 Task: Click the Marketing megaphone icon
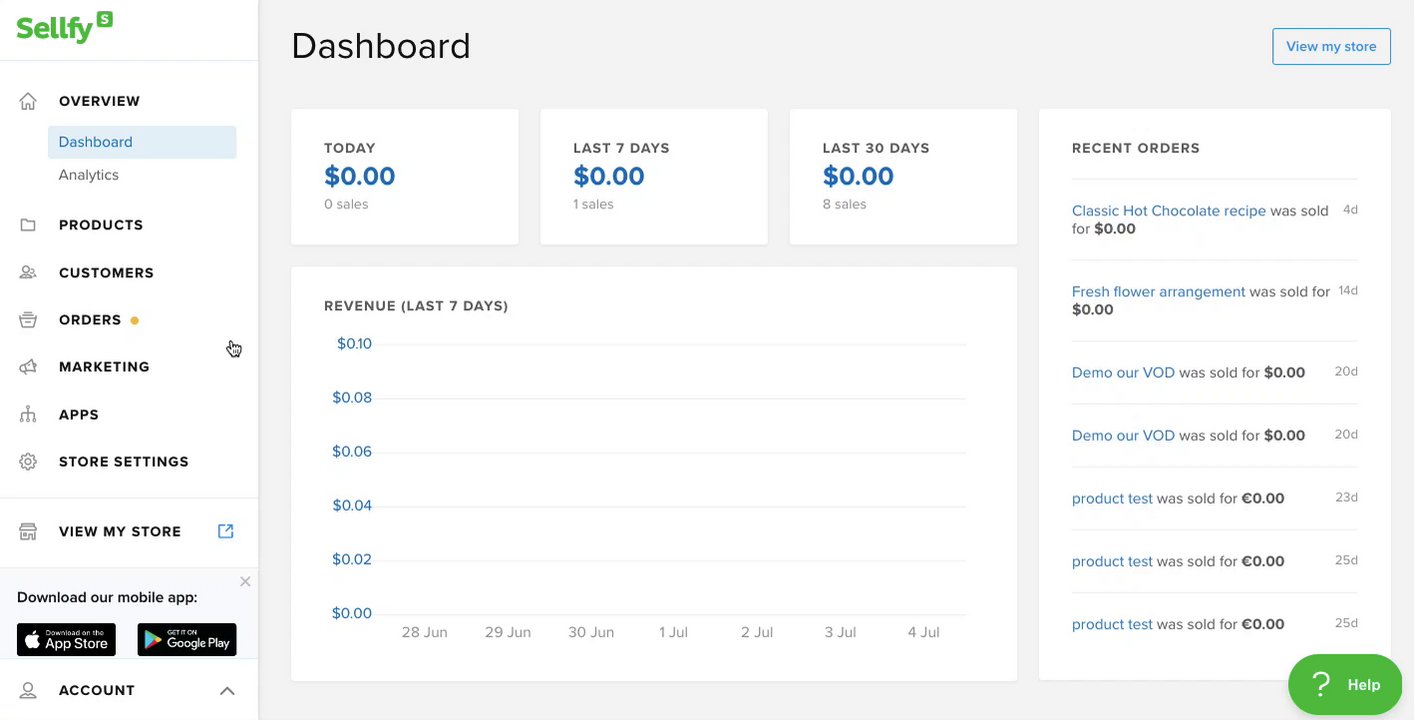(x=28, y=367)
